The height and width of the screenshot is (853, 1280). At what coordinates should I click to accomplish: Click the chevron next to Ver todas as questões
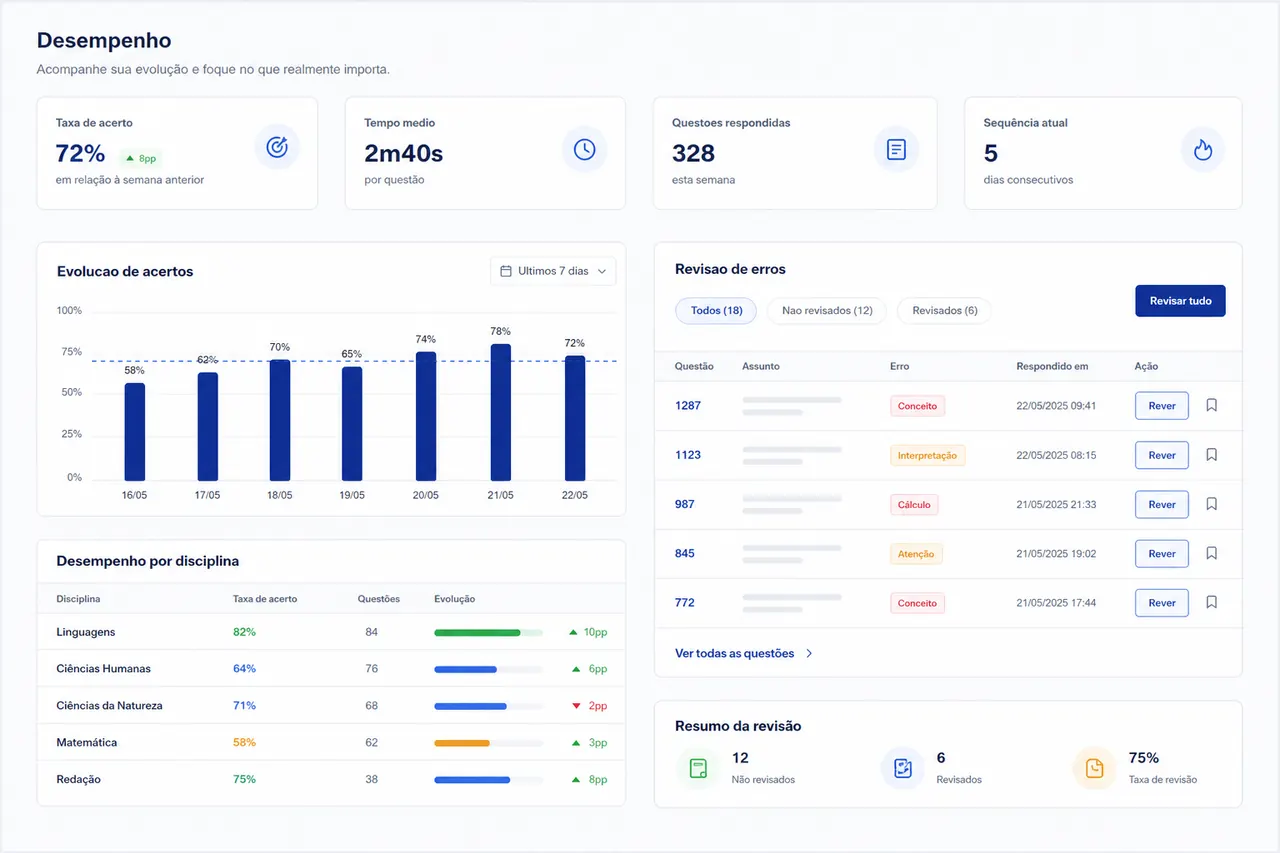[809, 653]
